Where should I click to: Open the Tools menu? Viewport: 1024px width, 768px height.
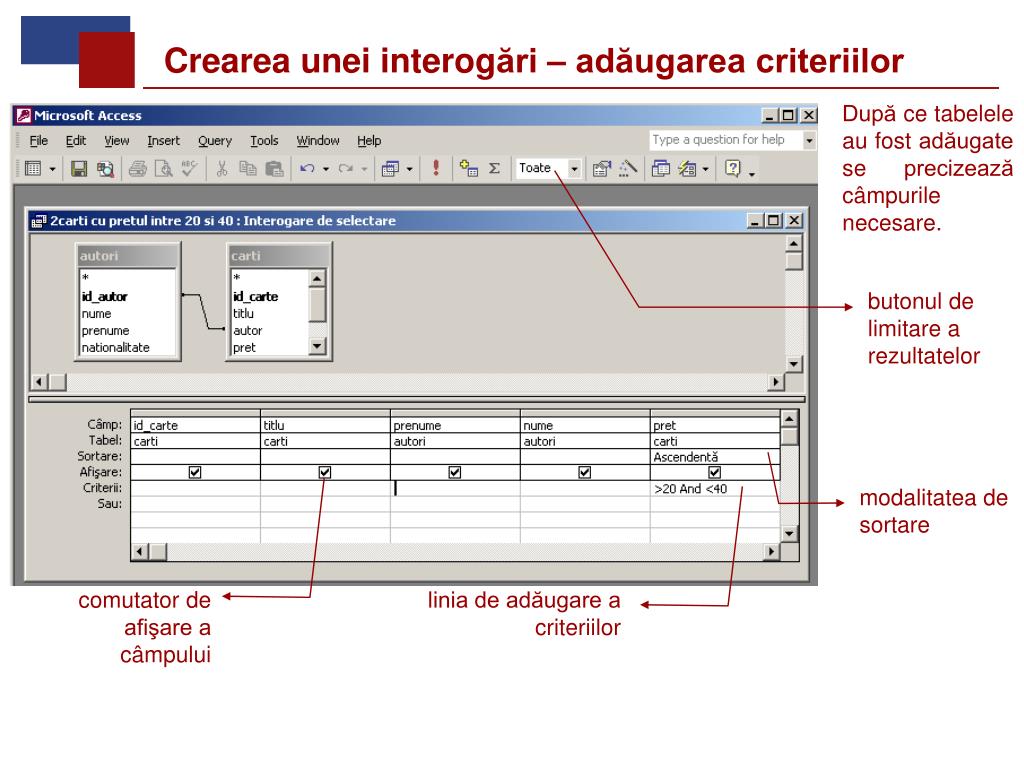(x=264, y=140)
